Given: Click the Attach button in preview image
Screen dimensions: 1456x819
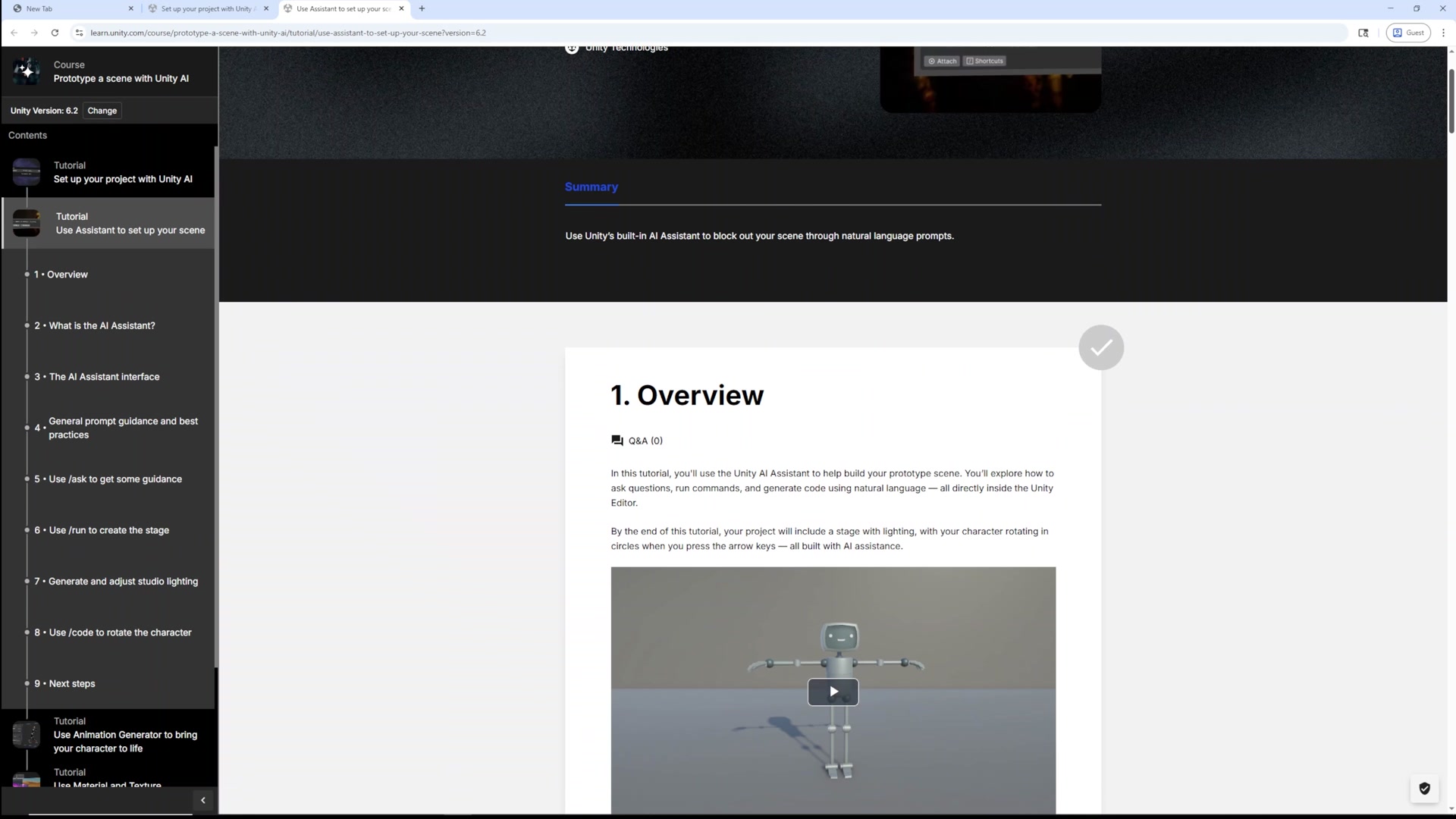Looking at the screenshot, I should (942, 61).
